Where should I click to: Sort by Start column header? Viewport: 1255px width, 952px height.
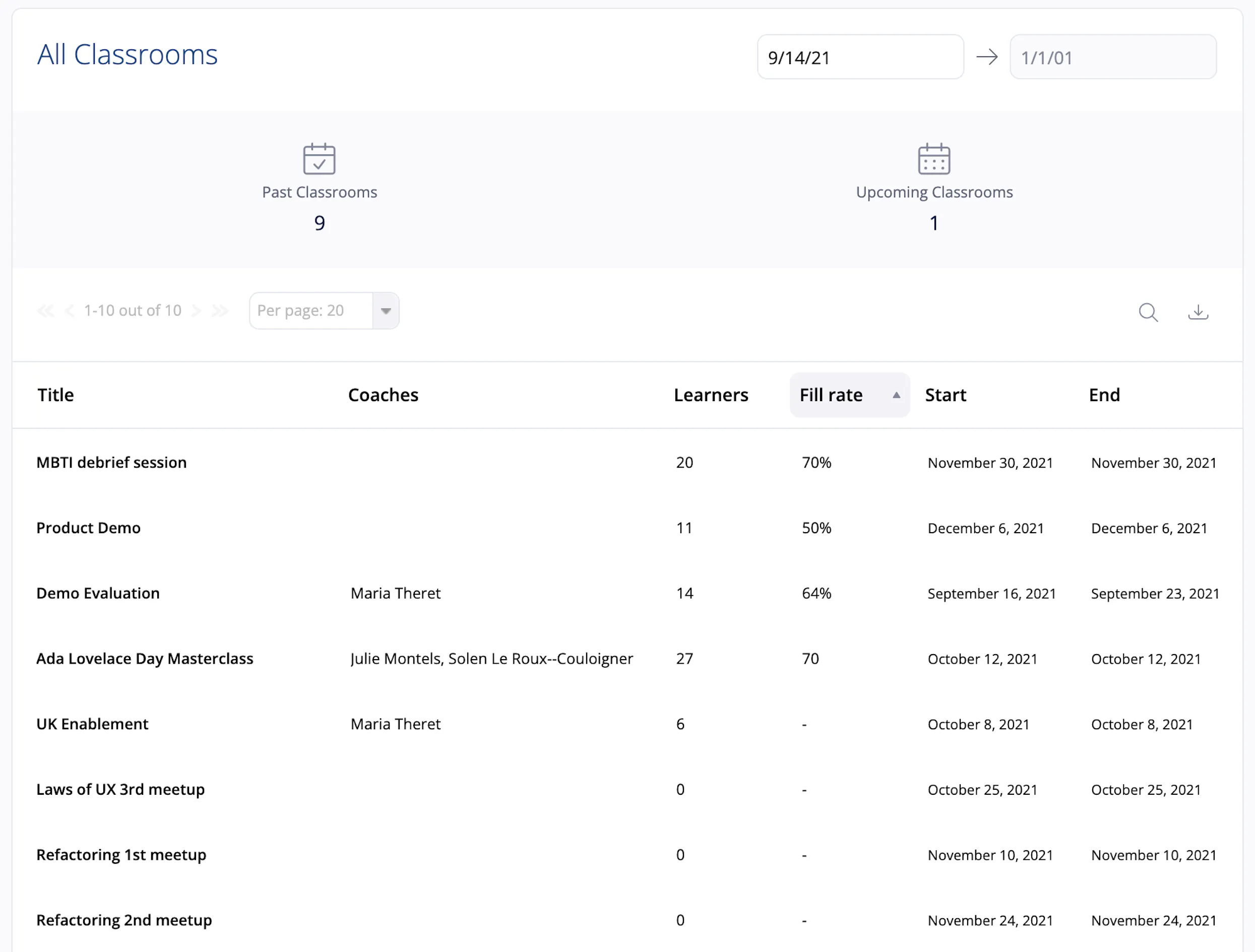(x=945, y=395)
